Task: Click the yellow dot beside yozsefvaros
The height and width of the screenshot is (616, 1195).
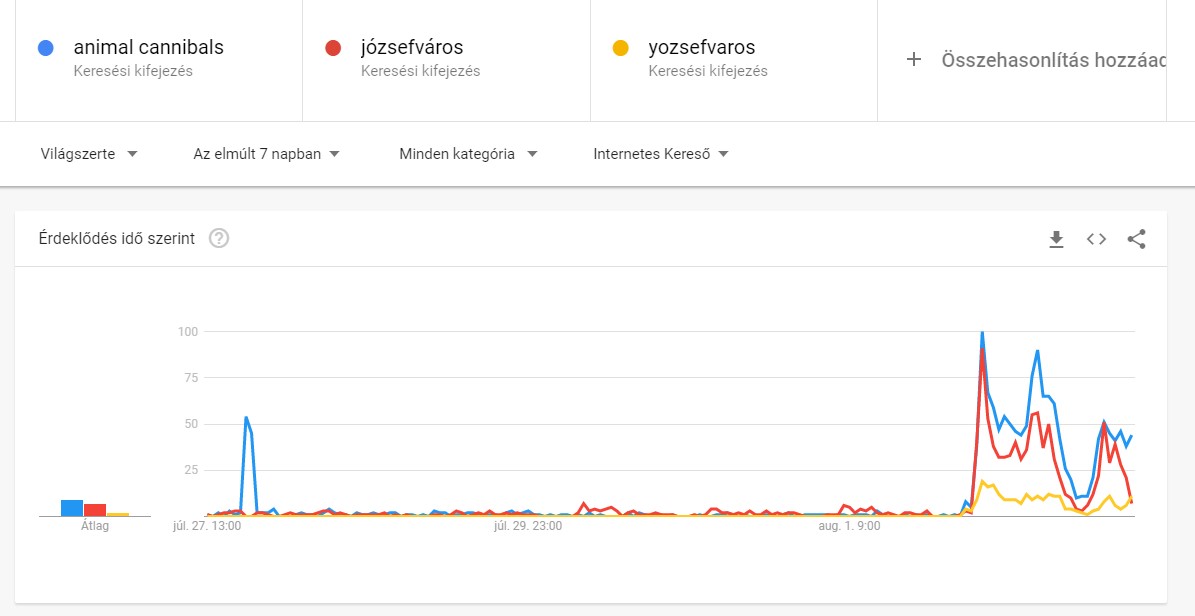Action: pyautogui.click(x=620, y=48)
